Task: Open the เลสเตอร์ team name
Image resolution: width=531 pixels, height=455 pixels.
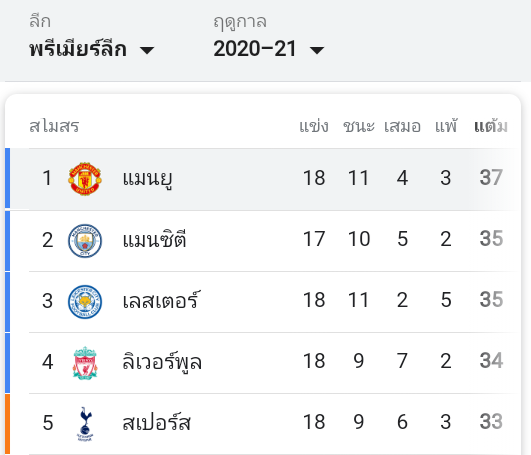Action: (x=162, y=300)
